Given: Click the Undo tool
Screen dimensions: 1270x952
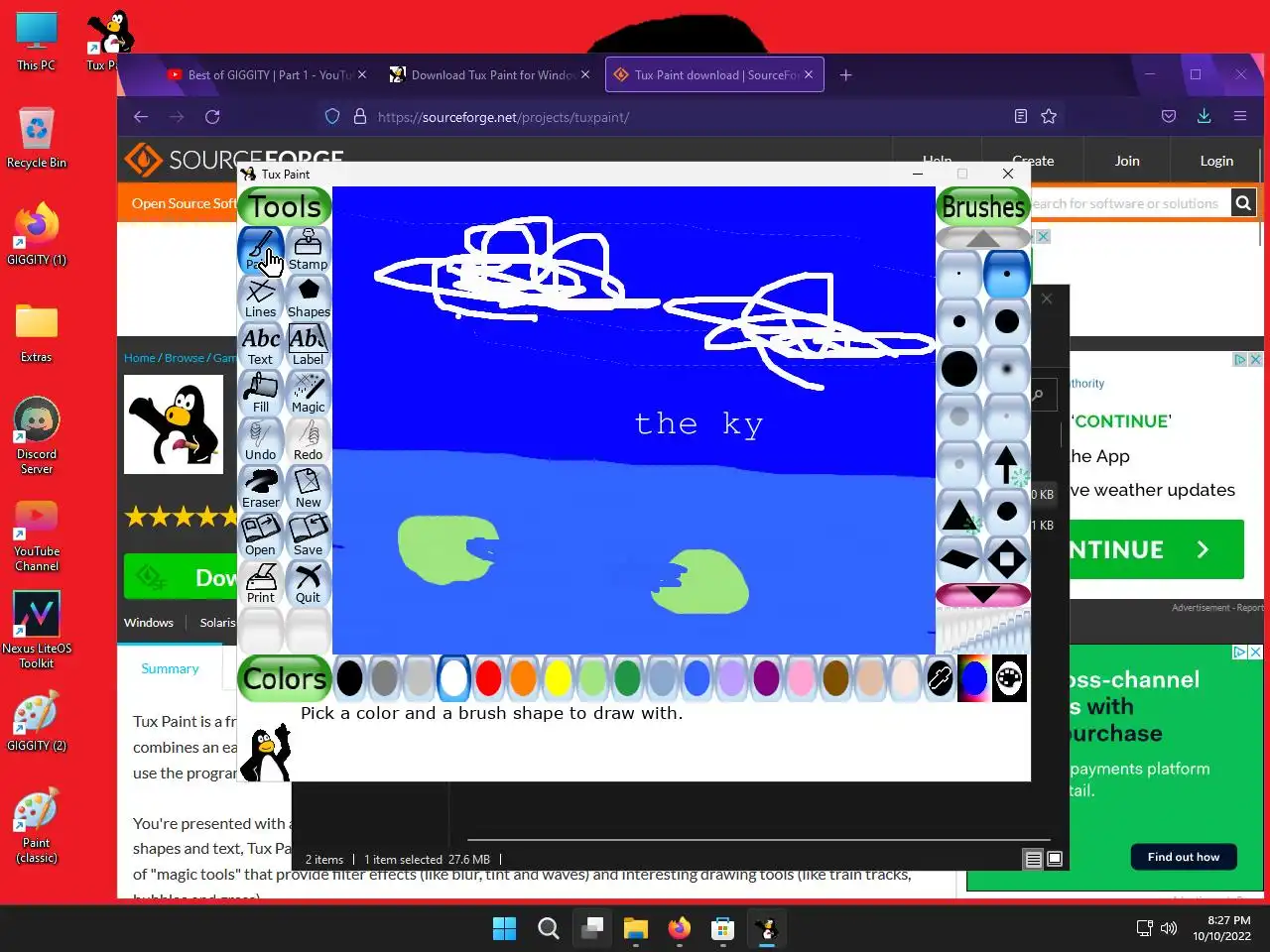Looking at the screenshot, I should [x=261, y=440].
